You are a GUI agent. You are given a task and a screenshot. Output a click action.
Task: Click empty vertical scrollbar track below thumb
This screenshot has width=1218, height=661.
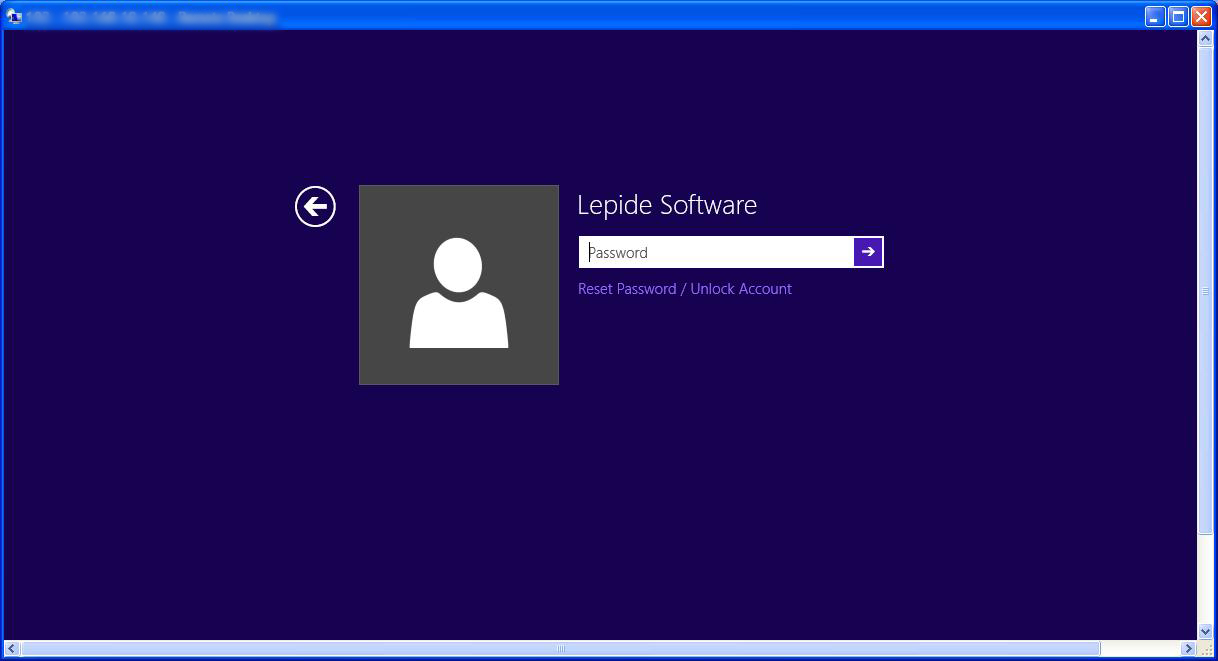coord(1205,580)
